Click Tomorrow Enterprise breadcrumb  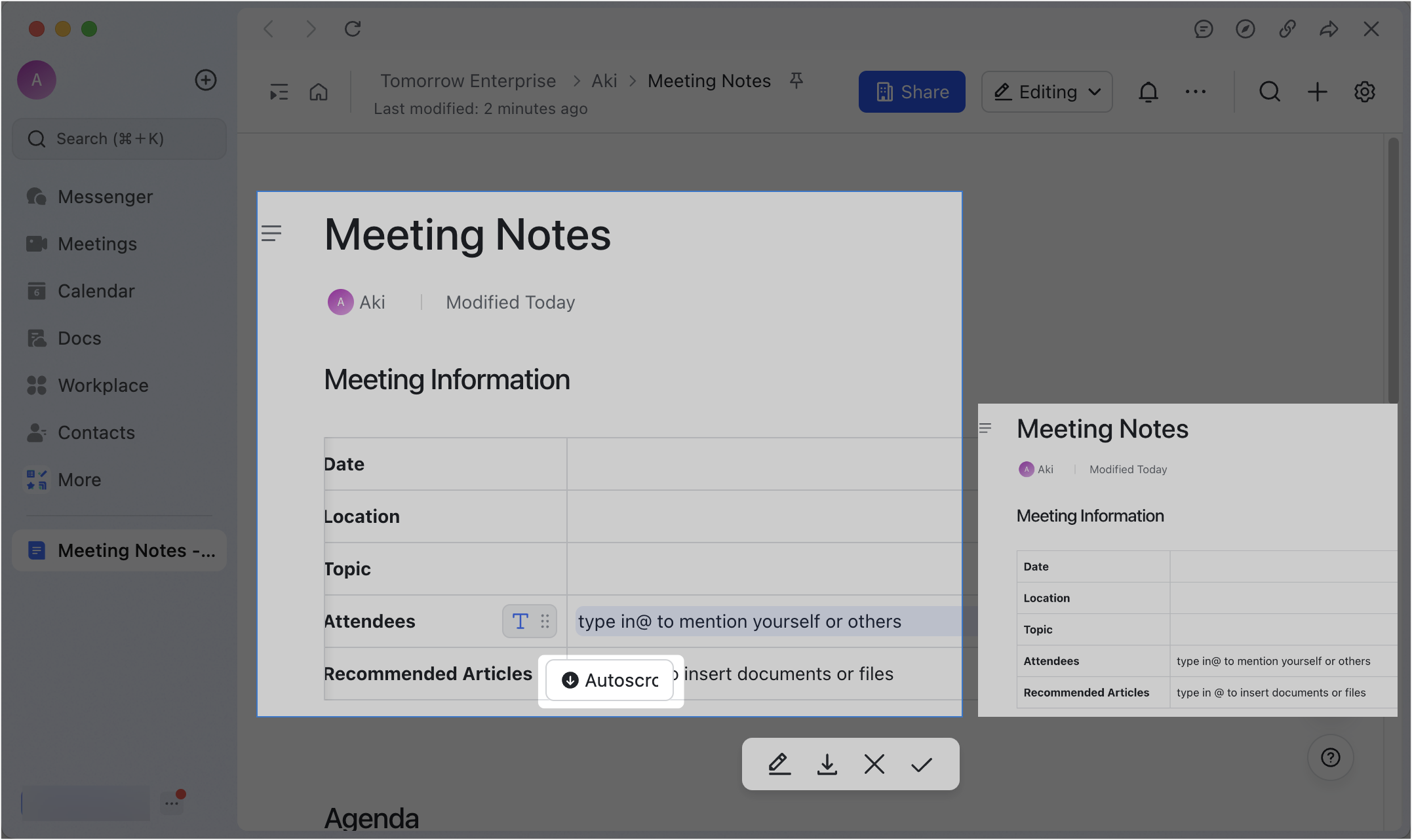468,81
